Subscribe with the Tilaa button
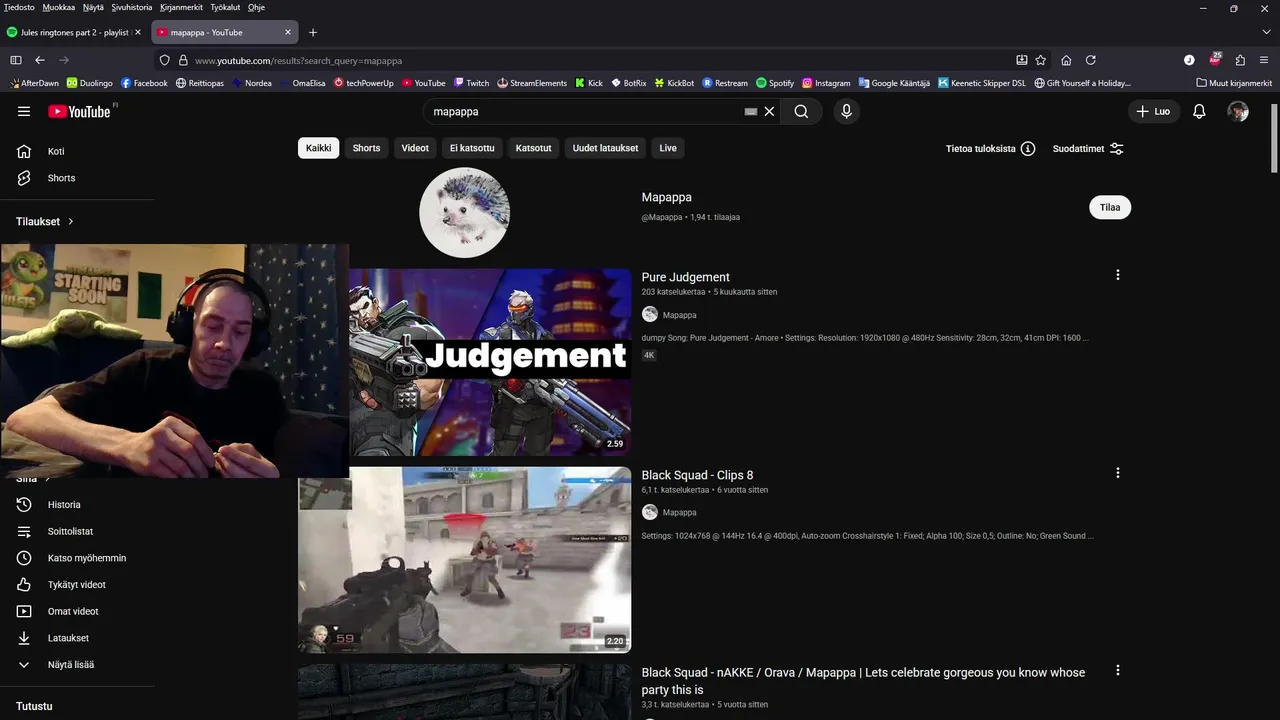Screen dimensions: 1280x720 [1110, 207]
